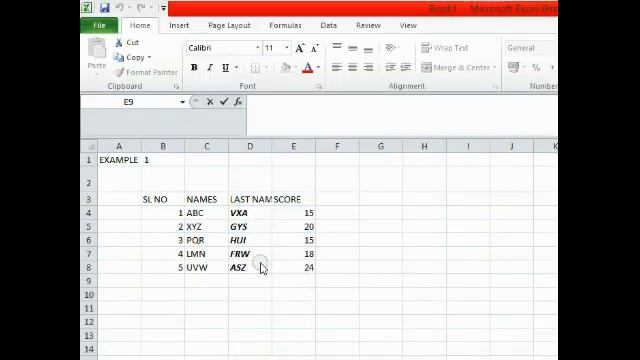
Task: Select column F header
Action: pyautogui.click(x=337, y=146)
